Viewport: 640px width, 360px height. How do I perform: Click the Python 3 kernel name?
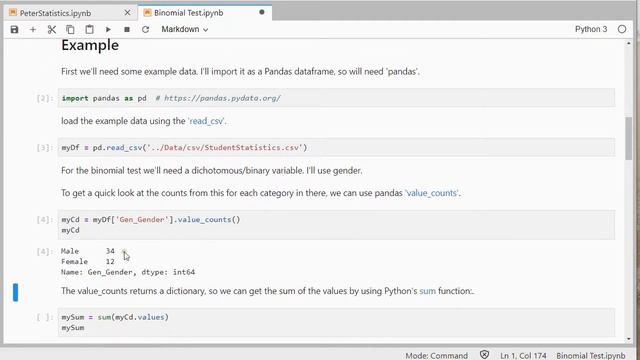[591, 29]
